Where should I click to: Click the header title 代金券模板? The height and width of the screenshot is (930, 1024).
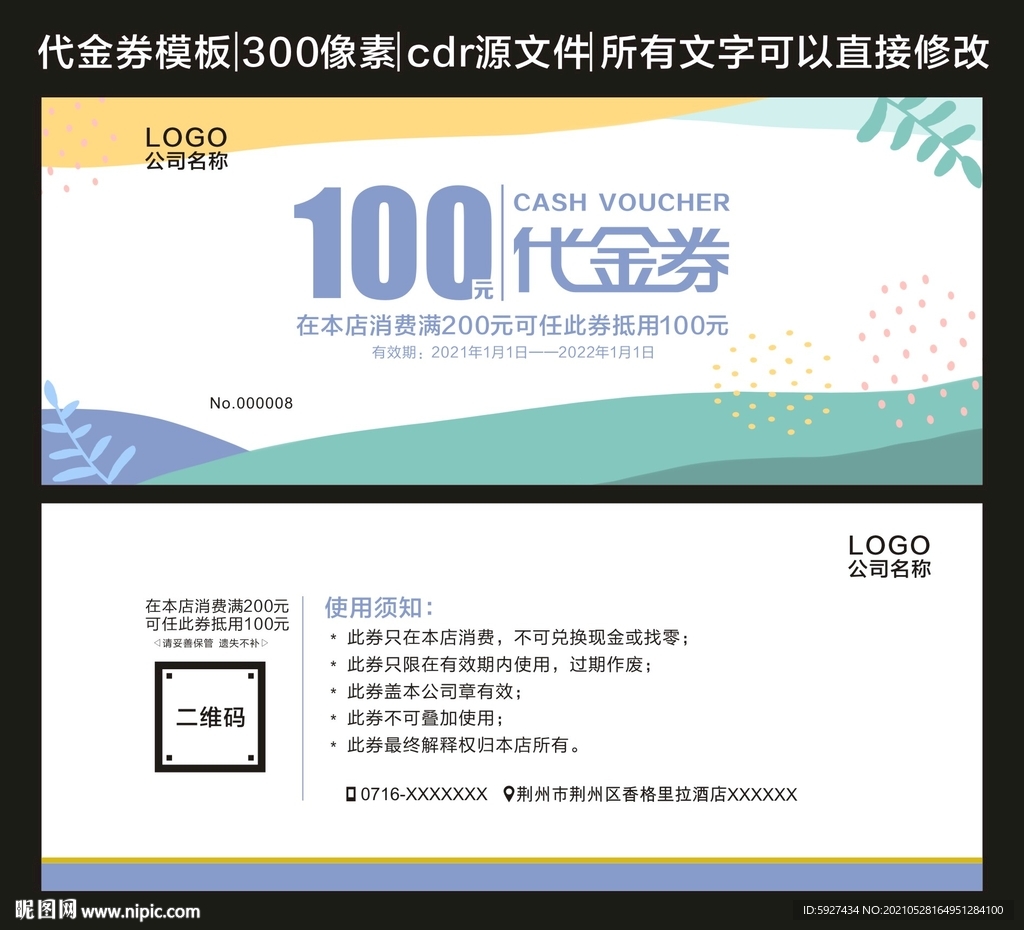click(x=134, y=52)
